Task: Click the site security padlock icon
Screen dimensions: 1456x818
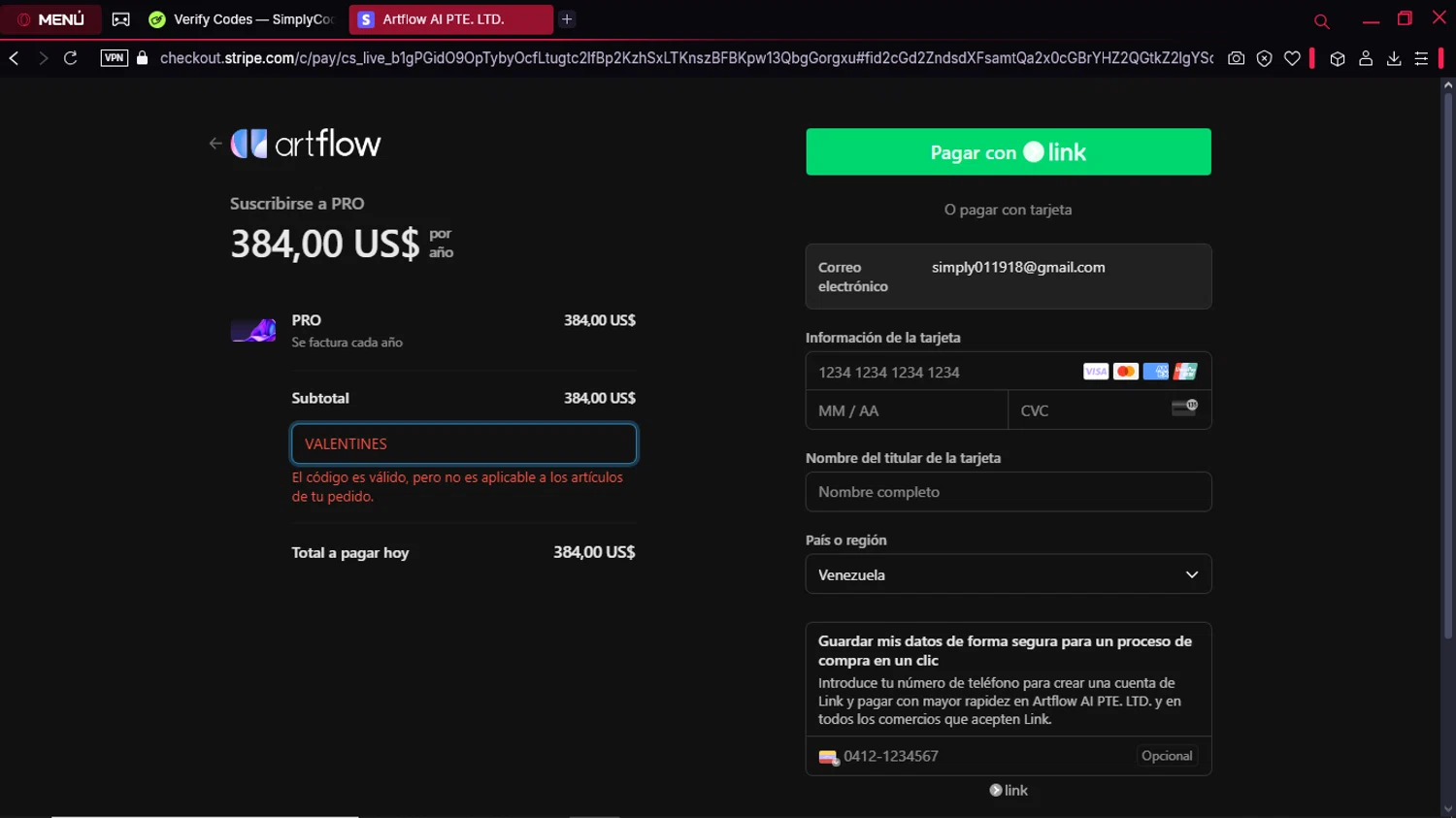Action: click(143, 58)
